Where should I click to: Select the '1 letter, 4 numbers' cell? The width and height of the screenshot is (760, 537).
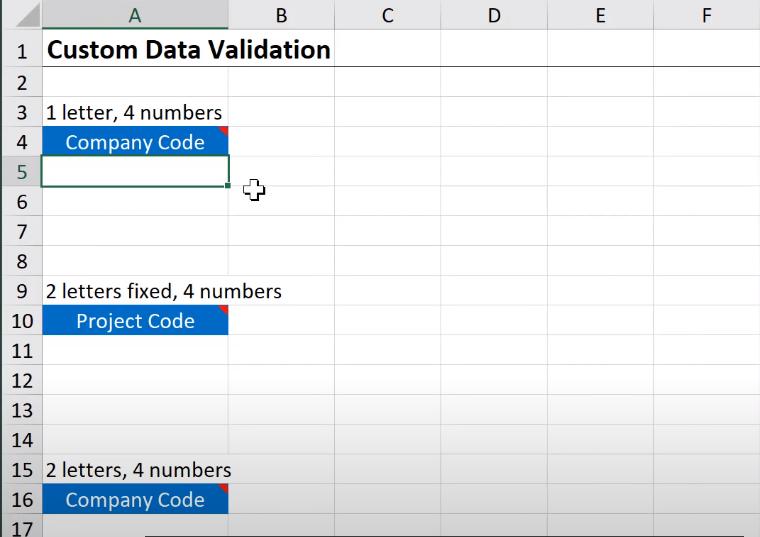(x=135, y=112)
